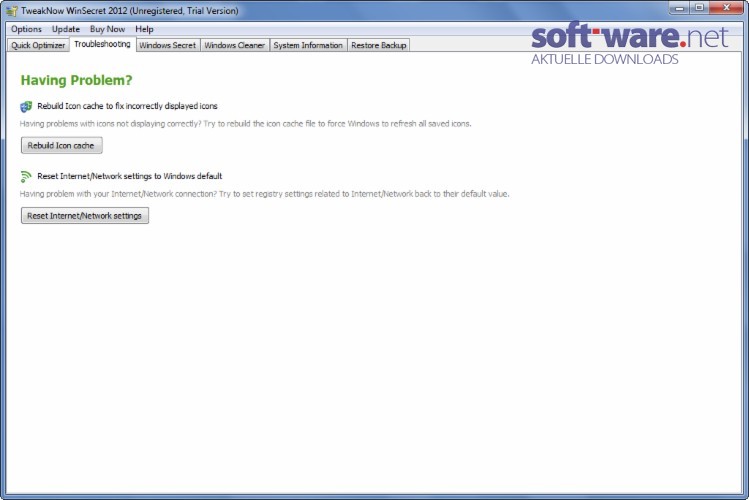The image size is (749, 500).
Task: Open the Windows Cleaner tab
Action: click(235, 45)
